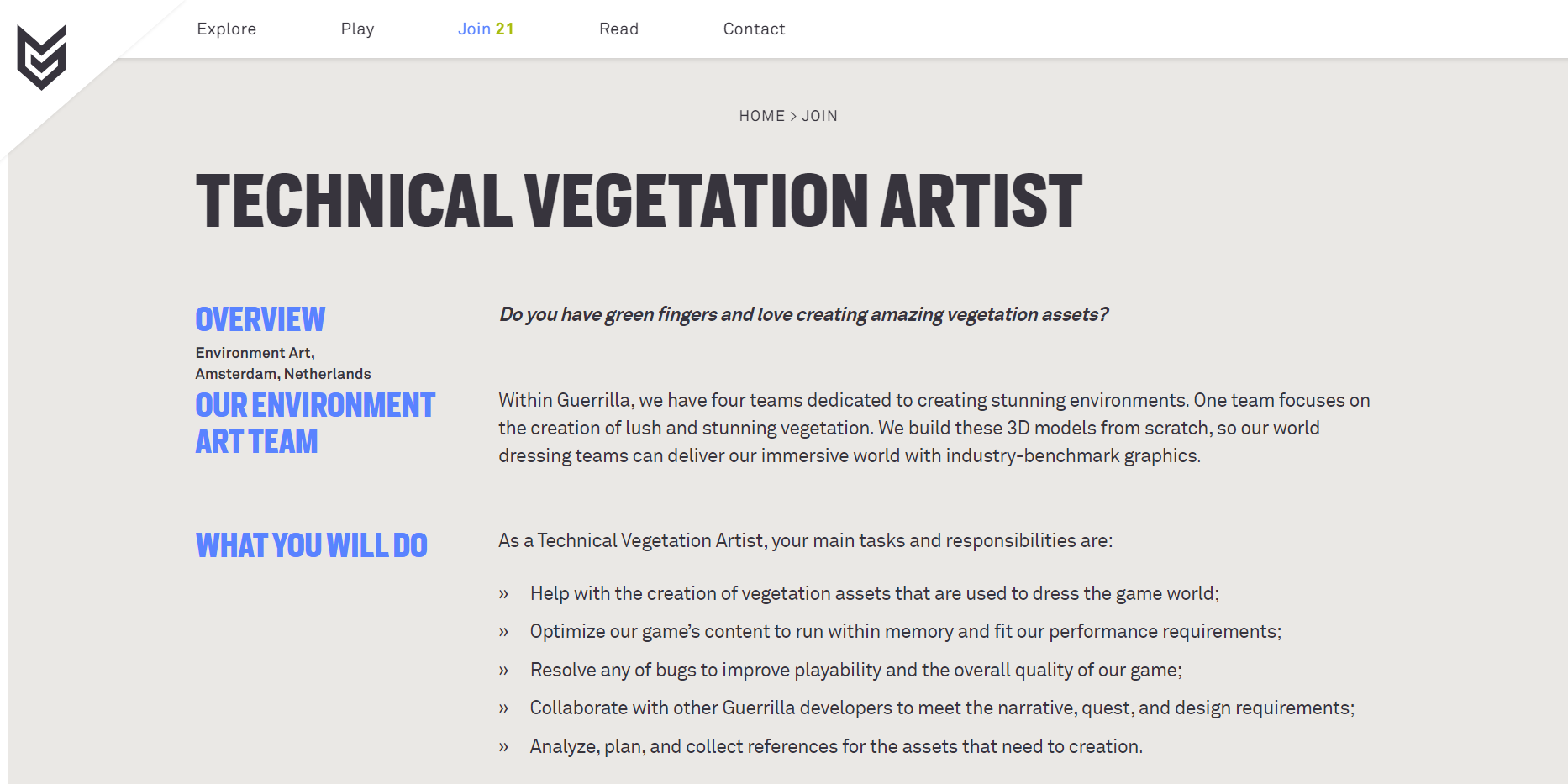Viewport: 1568px width, 784px height.
Task: Click the OVERVIEW section heading
Action: (x=260, y=319)
